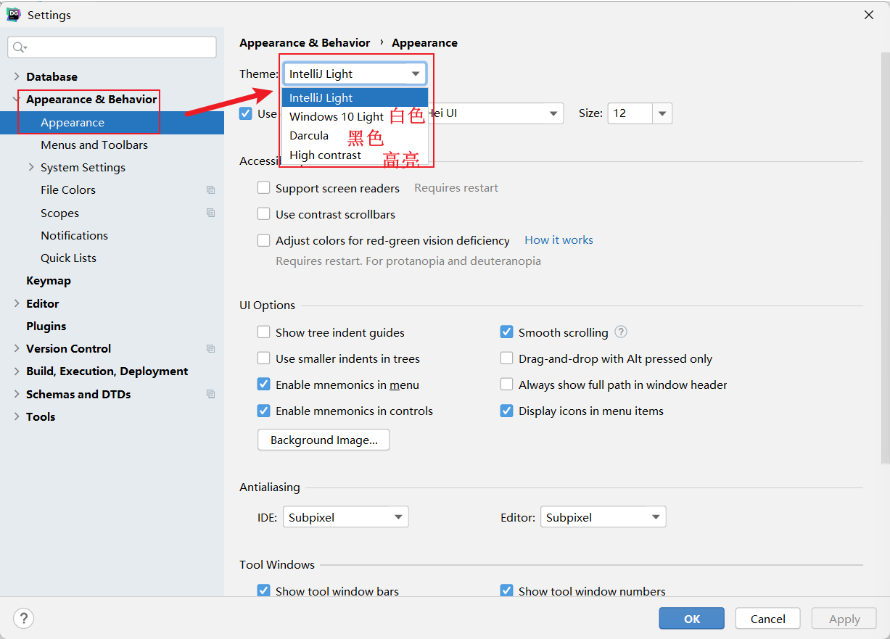Uncheck Display icons in menu items
The height and width of the screenshot is (639, 890).
coord(506,410)
